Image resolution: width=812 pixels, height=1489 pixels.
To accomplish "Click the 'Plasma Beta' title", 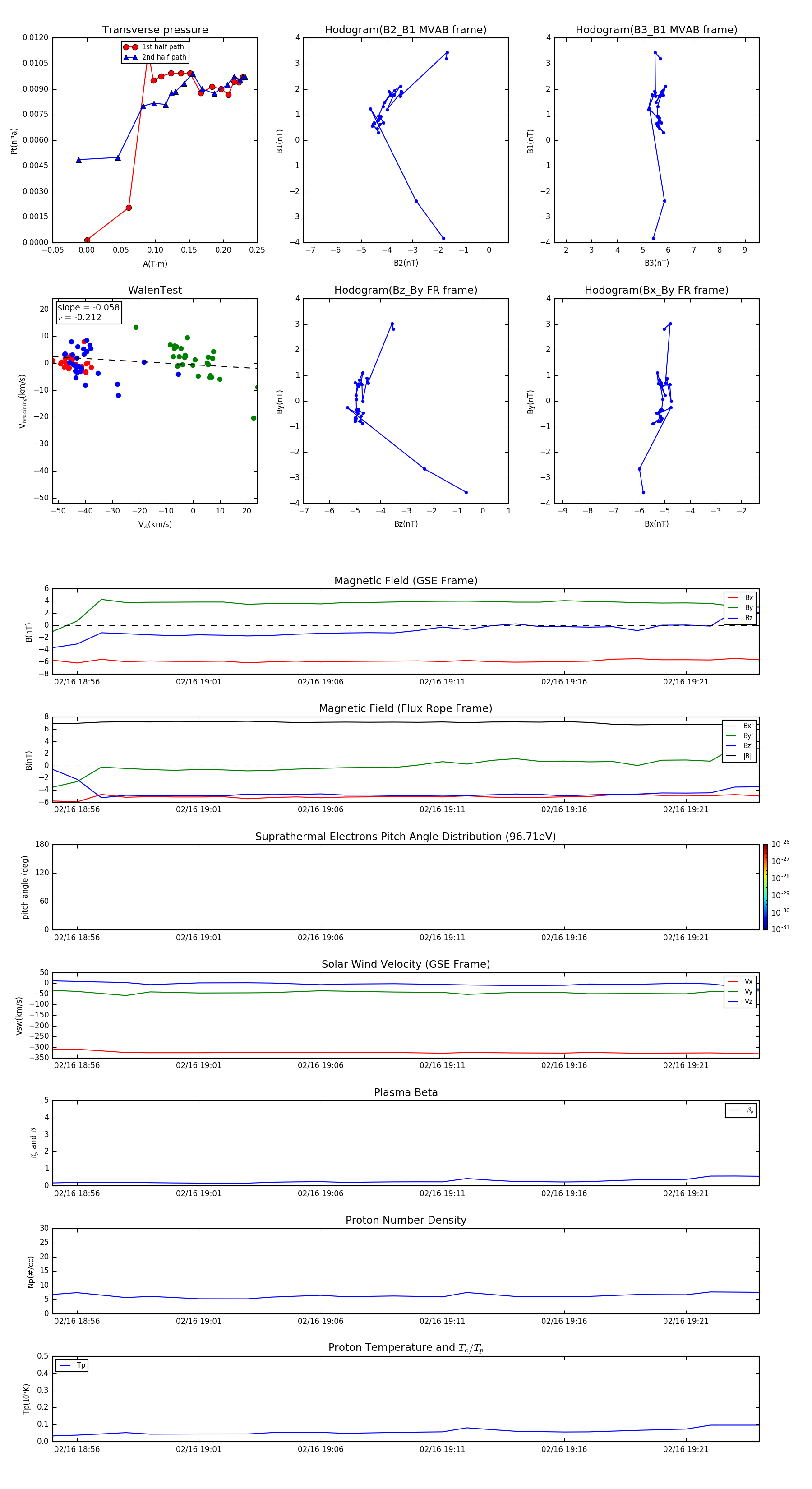I will 406,1092.
